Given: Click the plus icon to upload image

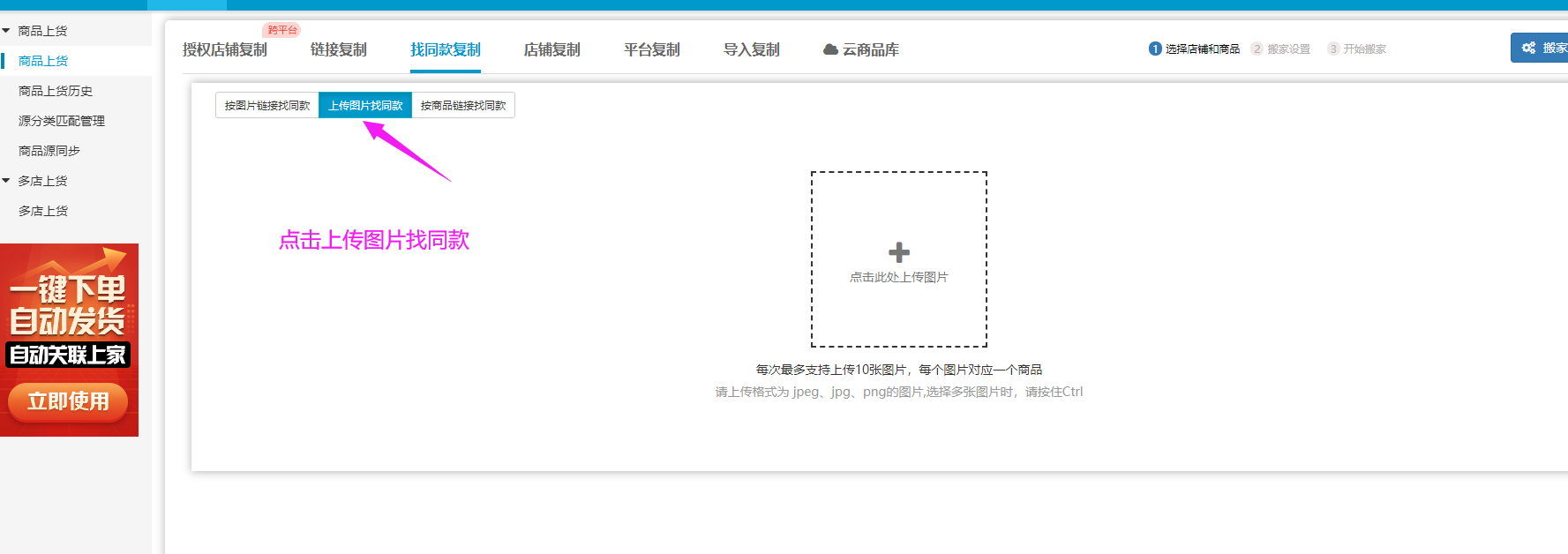Looking at the screenshot, I should (898, 252).
